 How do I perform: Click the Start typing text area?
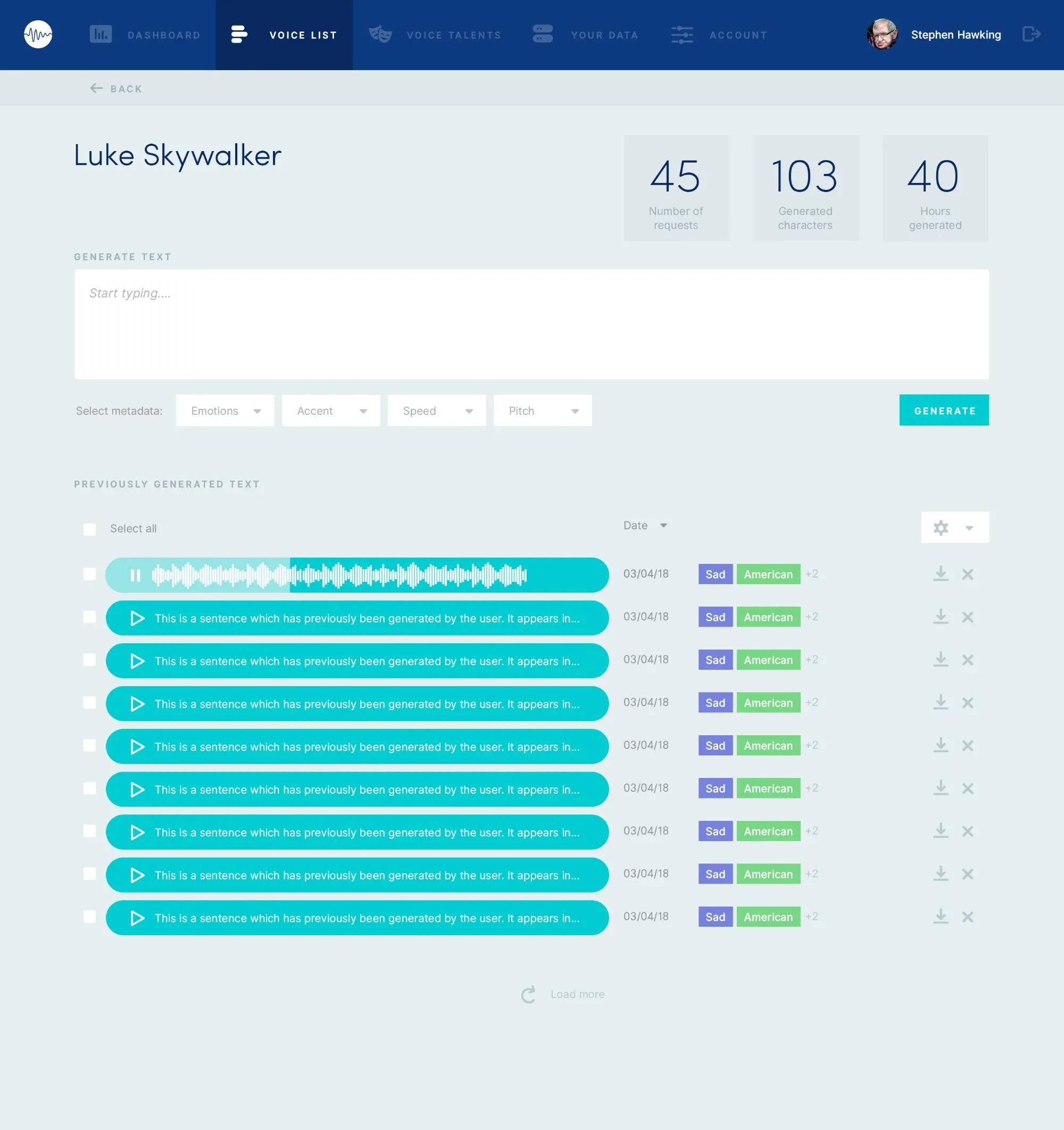tap(531, 324)
